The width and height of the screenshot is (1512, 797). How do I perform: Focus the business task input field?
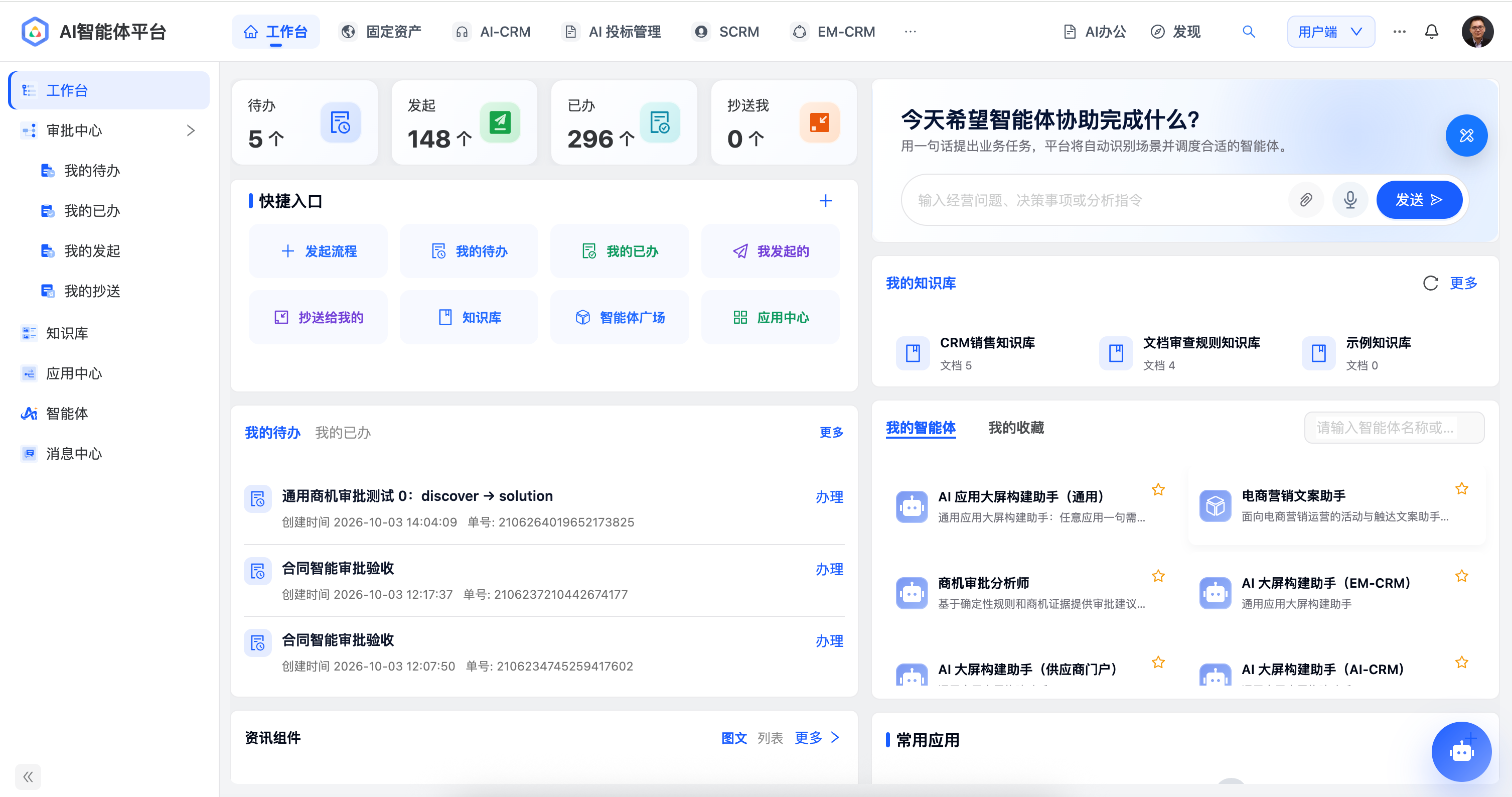(x=1095, y=200)
